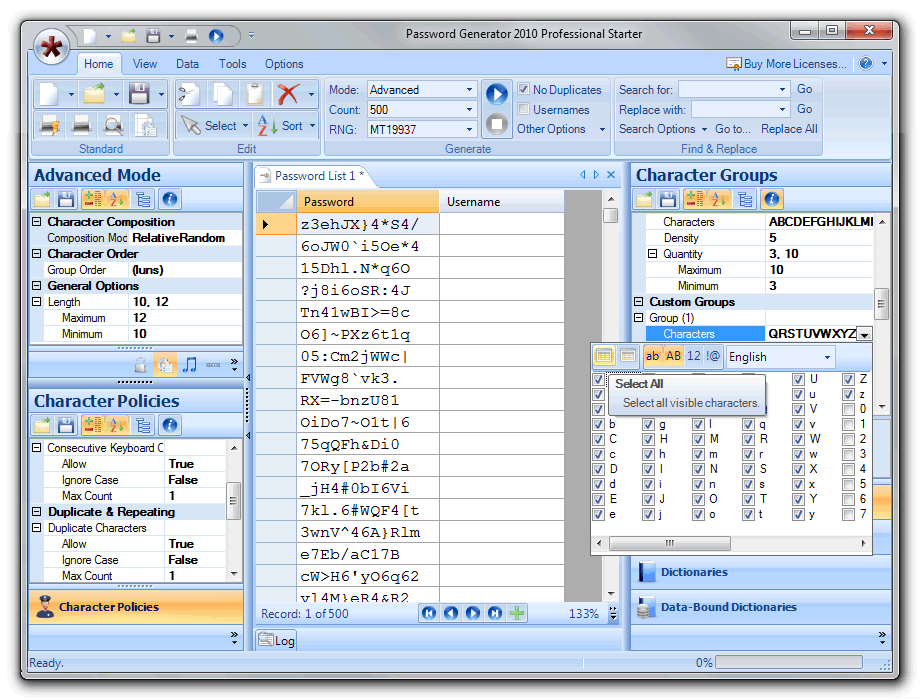Uncheck the No Duplicates option
The height and width of the screenshot is (700, 920).
pyautogui.click(x=523, y=89)
